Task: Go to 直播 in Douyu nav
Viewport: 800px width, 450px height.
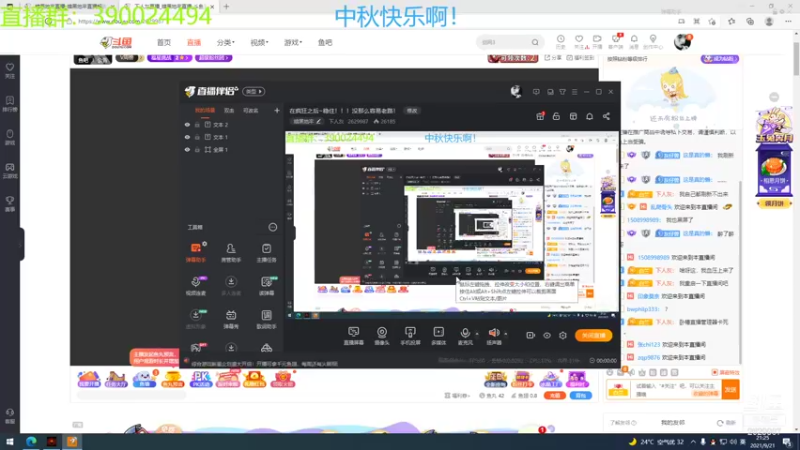Action: pyautogui.click(x=194, y=42)
